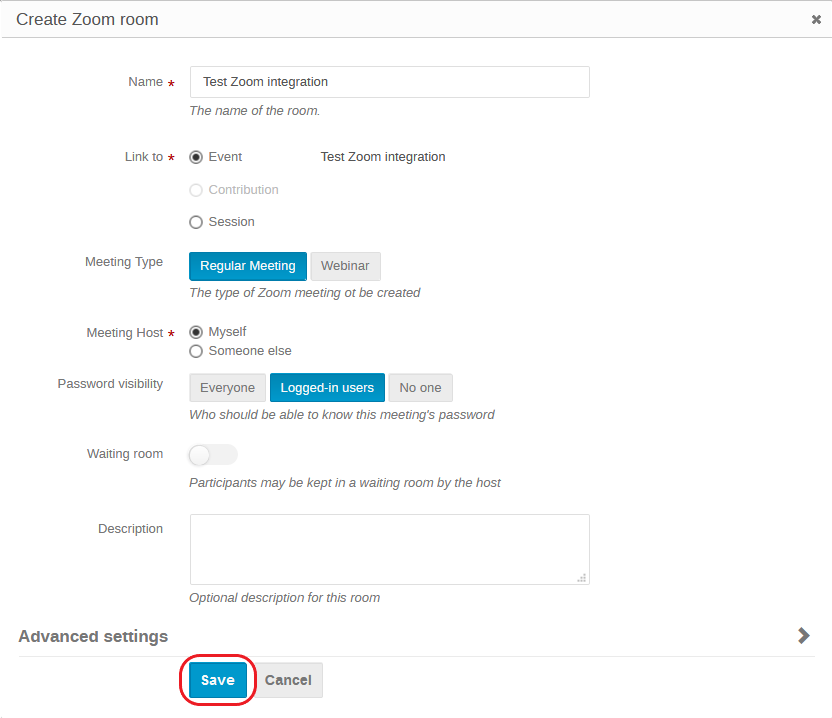
Task: Expand Advanced settings chevron
Action: pos(804,635)
